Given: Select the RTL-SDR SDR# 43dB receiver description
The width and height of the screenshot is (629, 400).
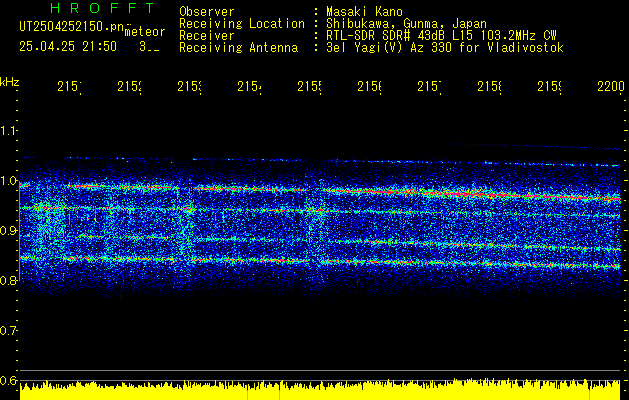Looking at the screenshot, I should pyautogui.click(x=441, y=36).
